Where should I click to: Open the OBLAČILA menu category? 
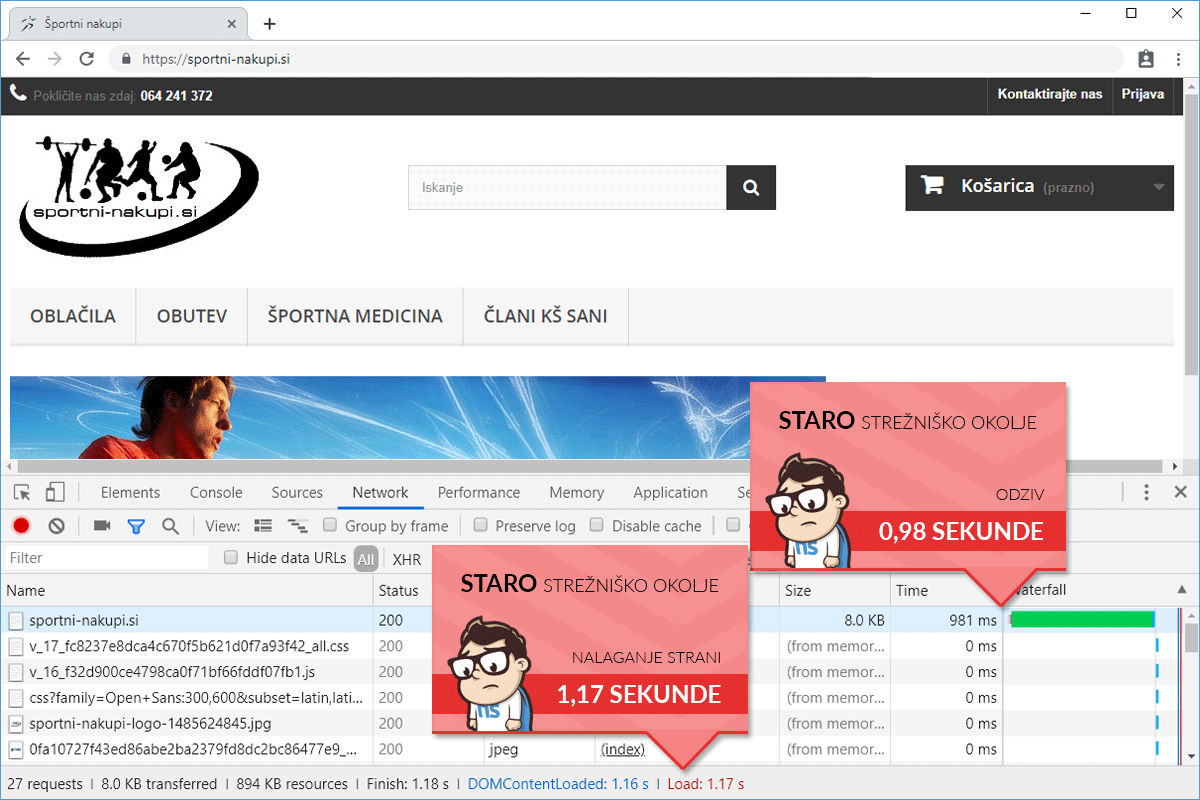click(x=73, y=316)
